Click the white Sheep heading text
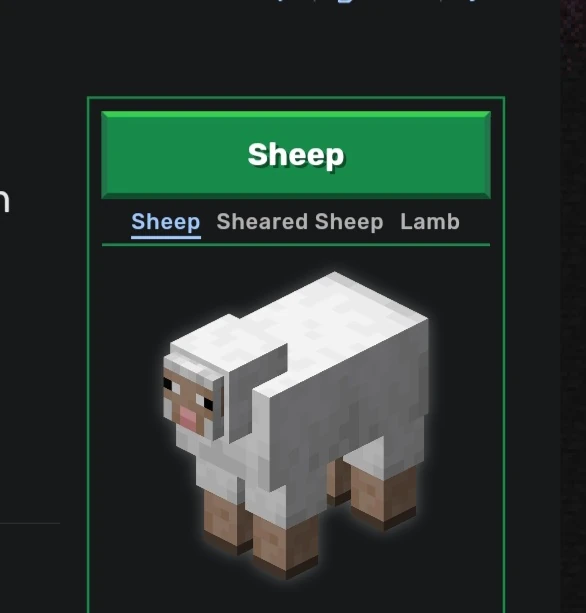 click(296, 155)
